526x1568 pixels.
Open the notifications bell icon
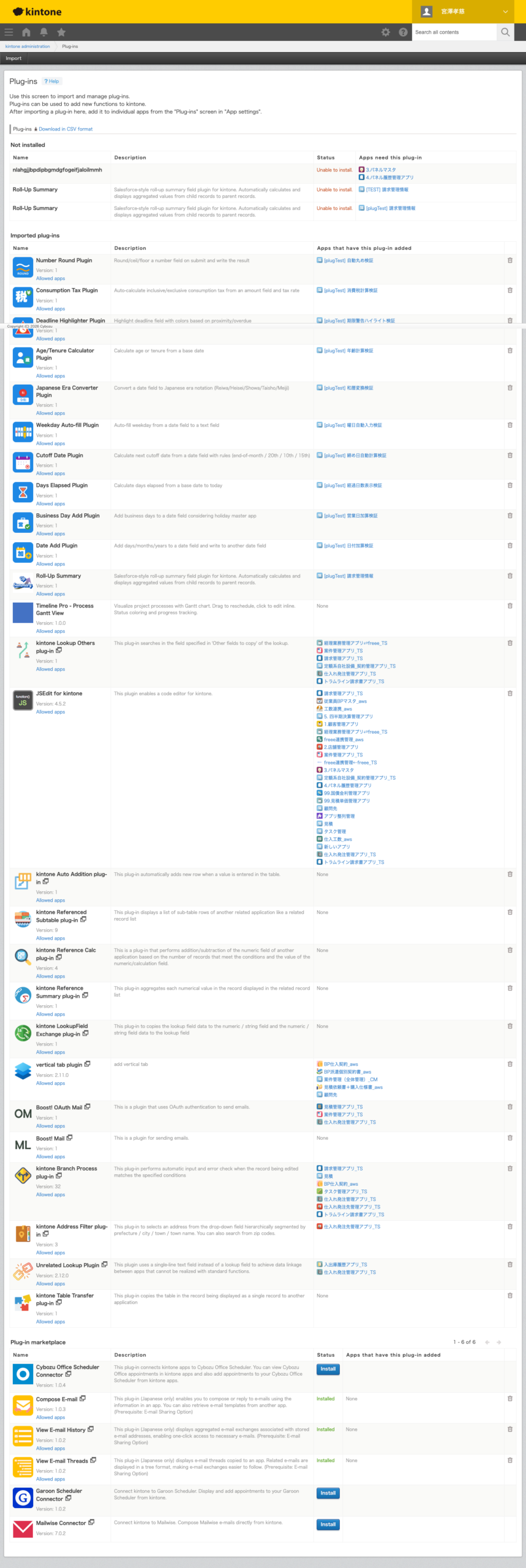coord(43,32)
